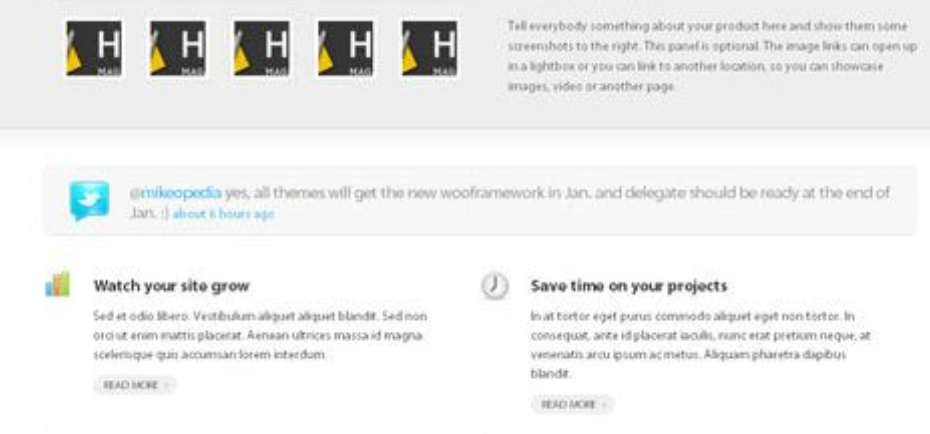Click the Twitter bird speech bubble icon
The width and height of the screenshot is (930, 434).
click(x=89, y=200)
